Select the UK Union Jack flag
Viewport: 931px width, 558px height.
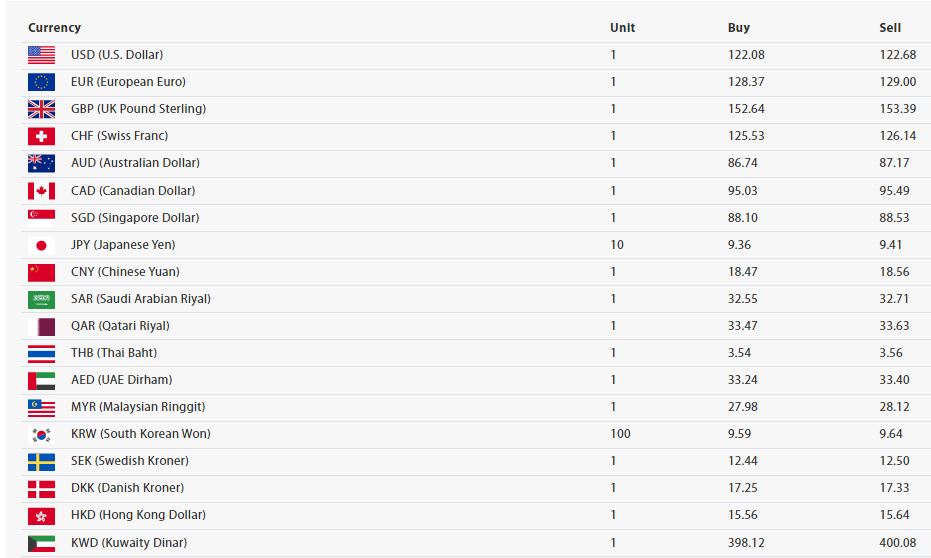(x=42, y=109)
